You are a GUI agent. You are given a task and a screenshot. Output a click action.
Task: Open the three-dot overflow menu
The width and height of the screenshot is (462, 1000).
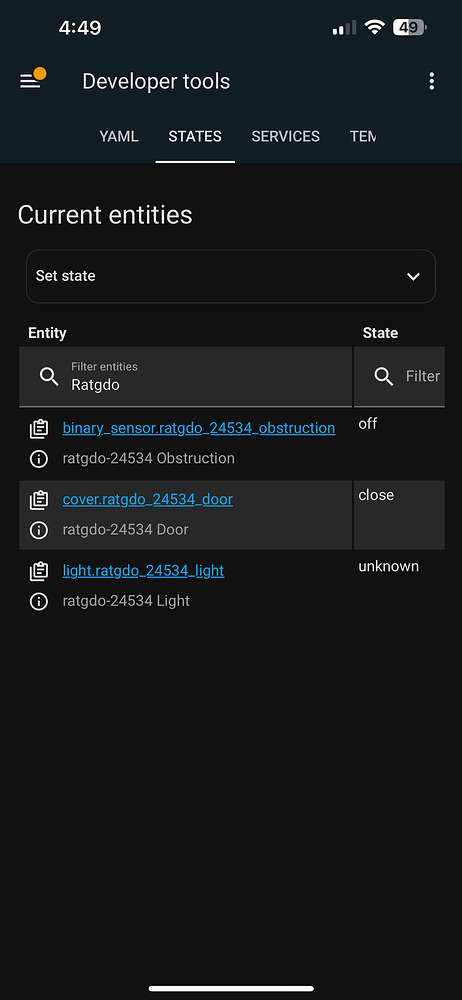[x=432, y=81]
